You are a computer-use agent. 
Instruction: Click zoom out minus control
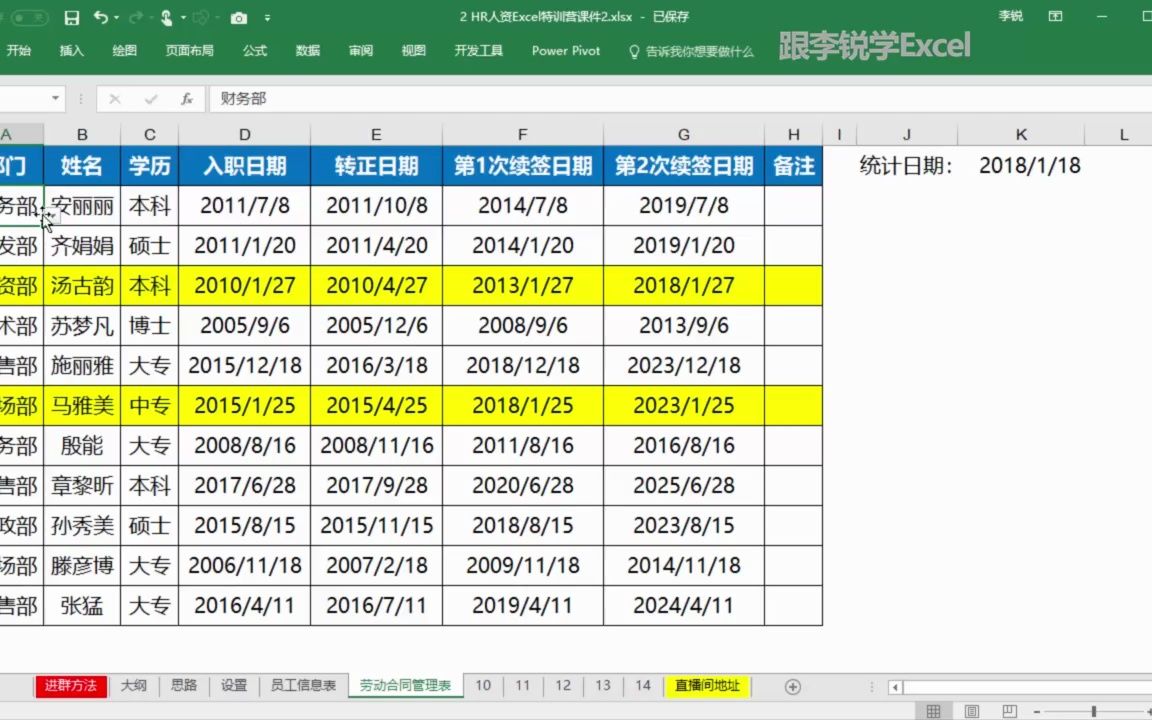[1036, 710]
